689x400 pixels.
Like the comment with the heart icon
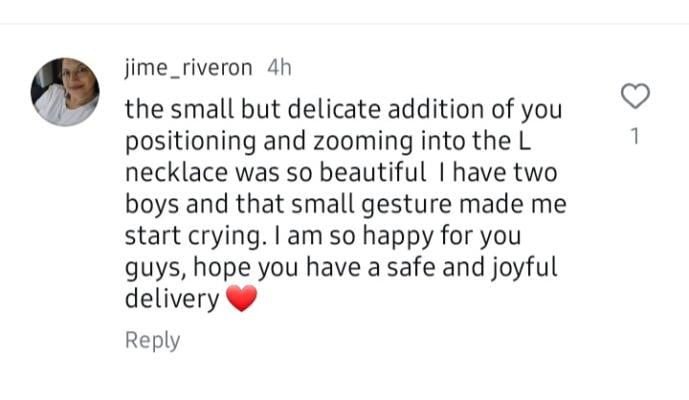636,97
